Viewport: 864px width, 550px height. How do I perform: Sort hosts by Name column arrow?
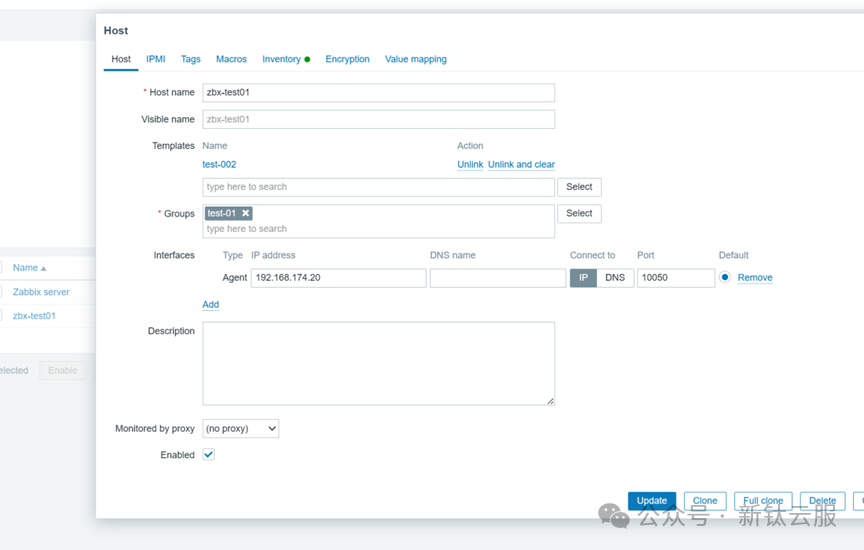(44, 268)
